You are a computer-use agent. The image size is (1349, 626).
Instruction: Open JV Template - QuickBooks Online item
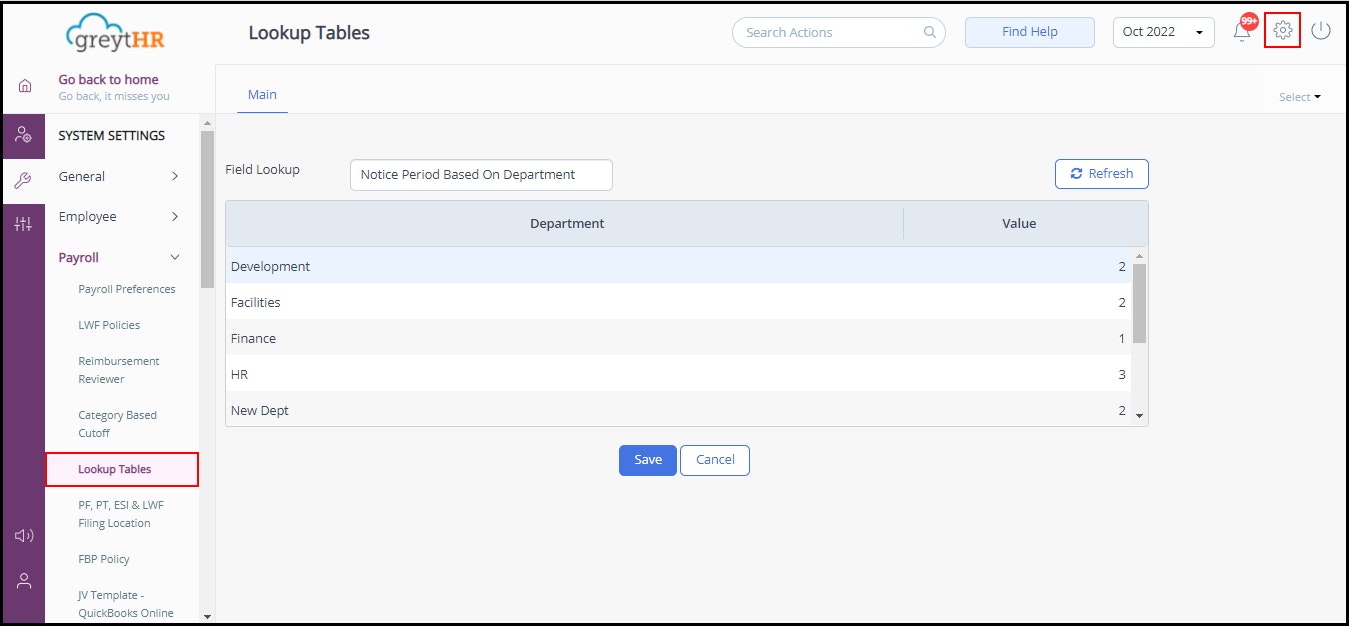pos(126,604)
